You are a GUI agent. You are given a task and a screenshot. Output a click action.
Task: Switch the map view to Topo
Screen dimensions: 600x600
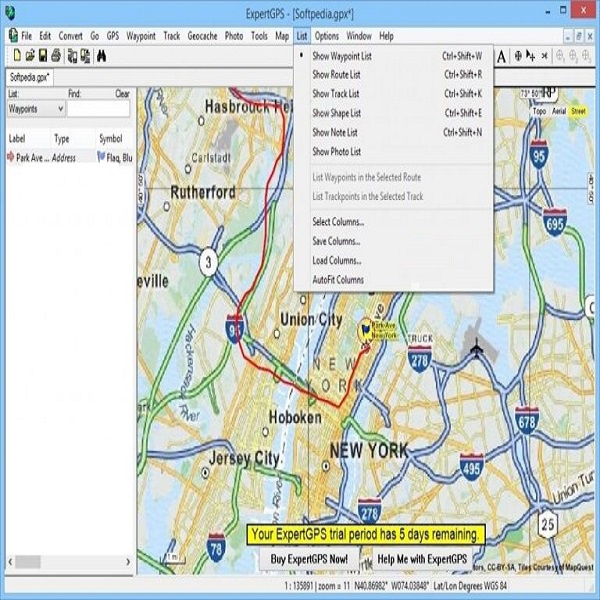pyautogui.click(x=539, y=111)
